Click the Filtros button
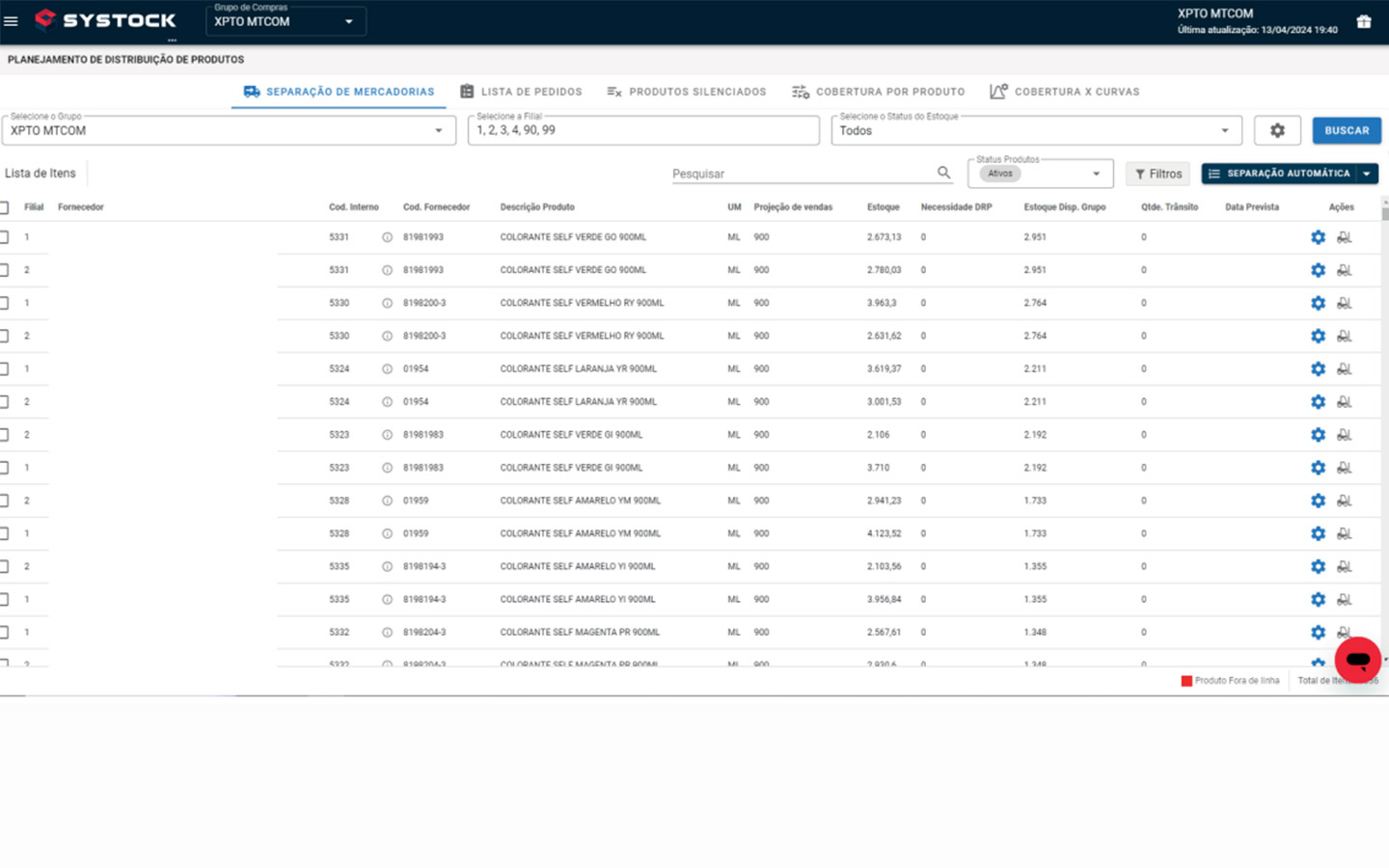This screenshot has width=1389, height=868. pos(1157,174)
